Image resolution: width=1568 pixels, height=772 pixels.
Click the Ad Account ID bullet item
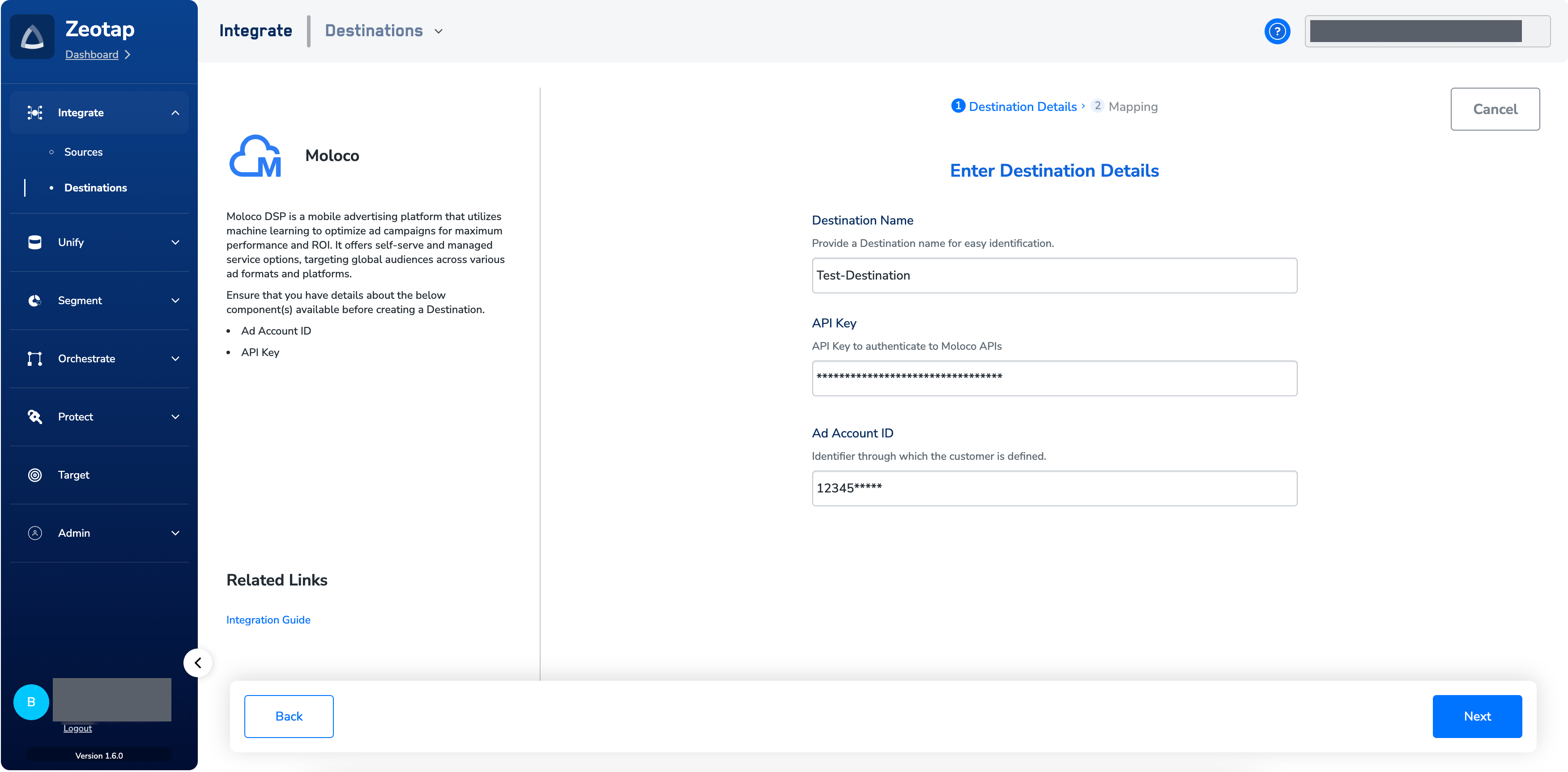[x=276, y=331]
